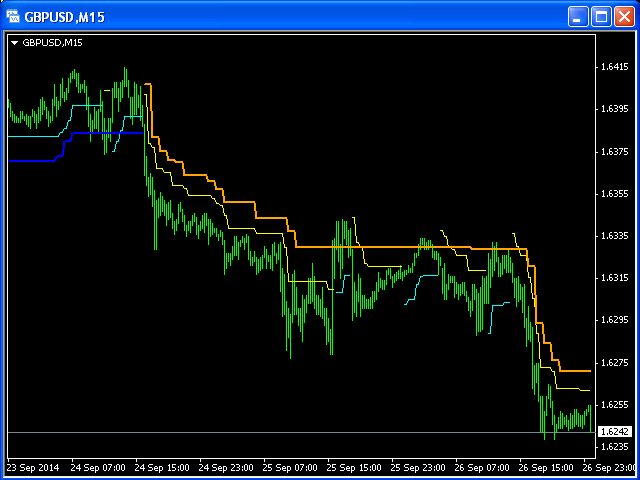Click the 1.6335 price scale label
Image resolution: width=640 pixels, height=480 pixels.
615,236
